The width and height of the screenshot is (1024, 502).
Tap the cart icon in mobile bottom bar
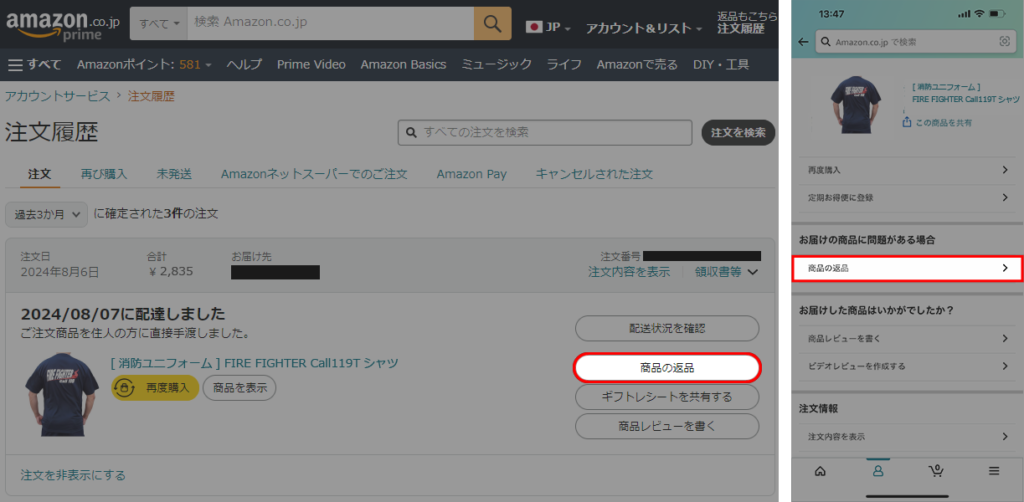pyautogui.click(x=936, y=470)
